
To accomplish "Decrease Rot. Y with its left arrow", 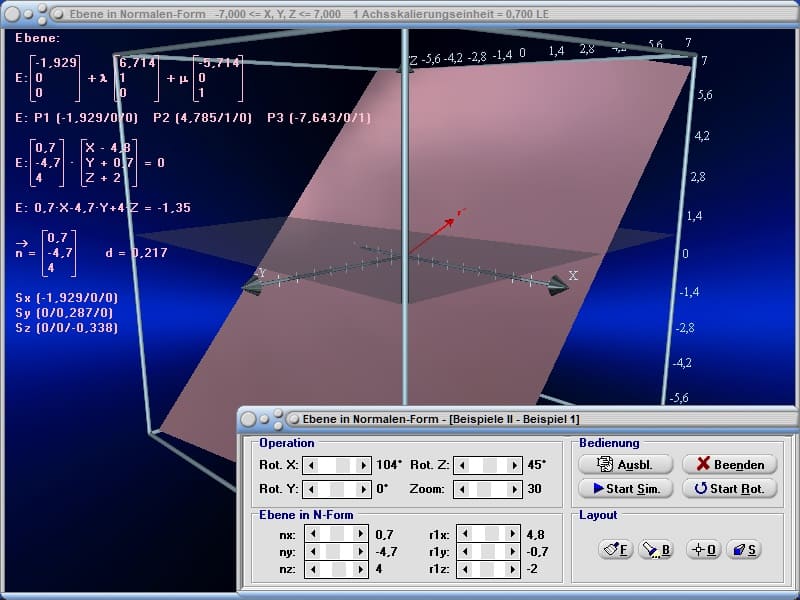I will point(311,489).
